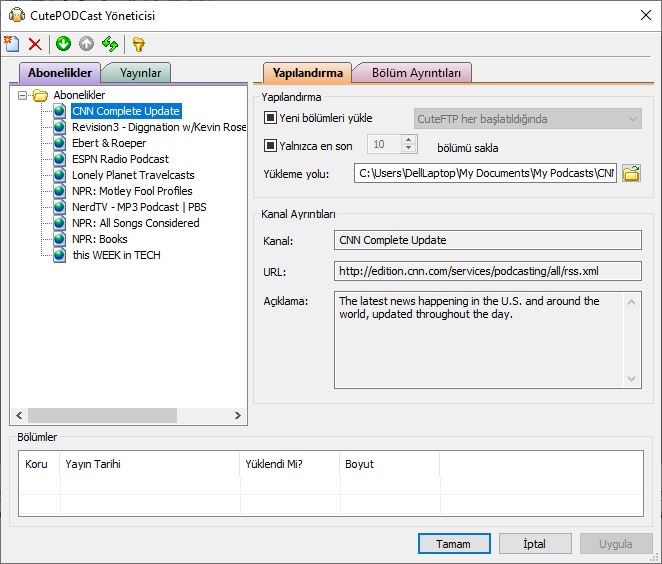Select the NPR: Motley Fool Profiles subscription
This screenshot has height=564, width=662.
coord(132,191)
